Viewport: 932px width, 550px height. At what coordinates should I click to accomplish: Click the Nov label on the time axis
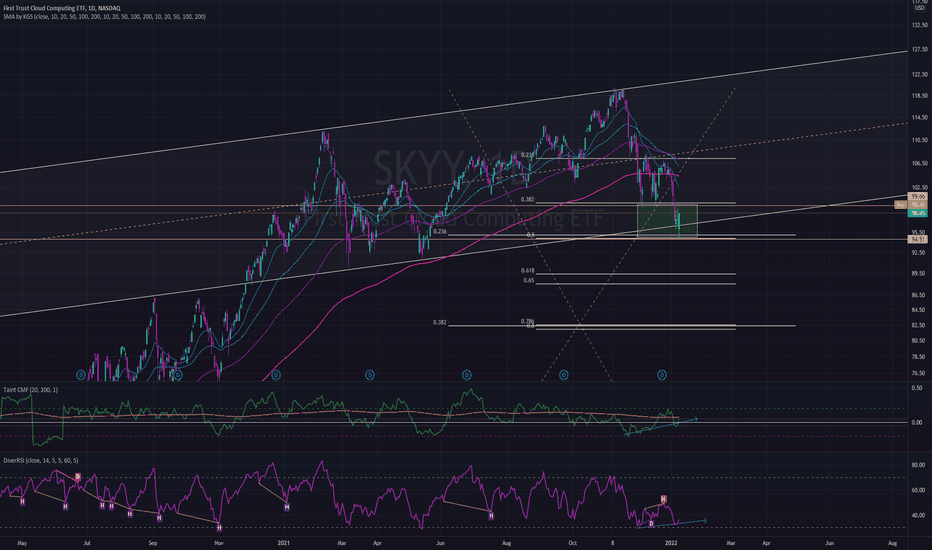[x=219, y=543]
